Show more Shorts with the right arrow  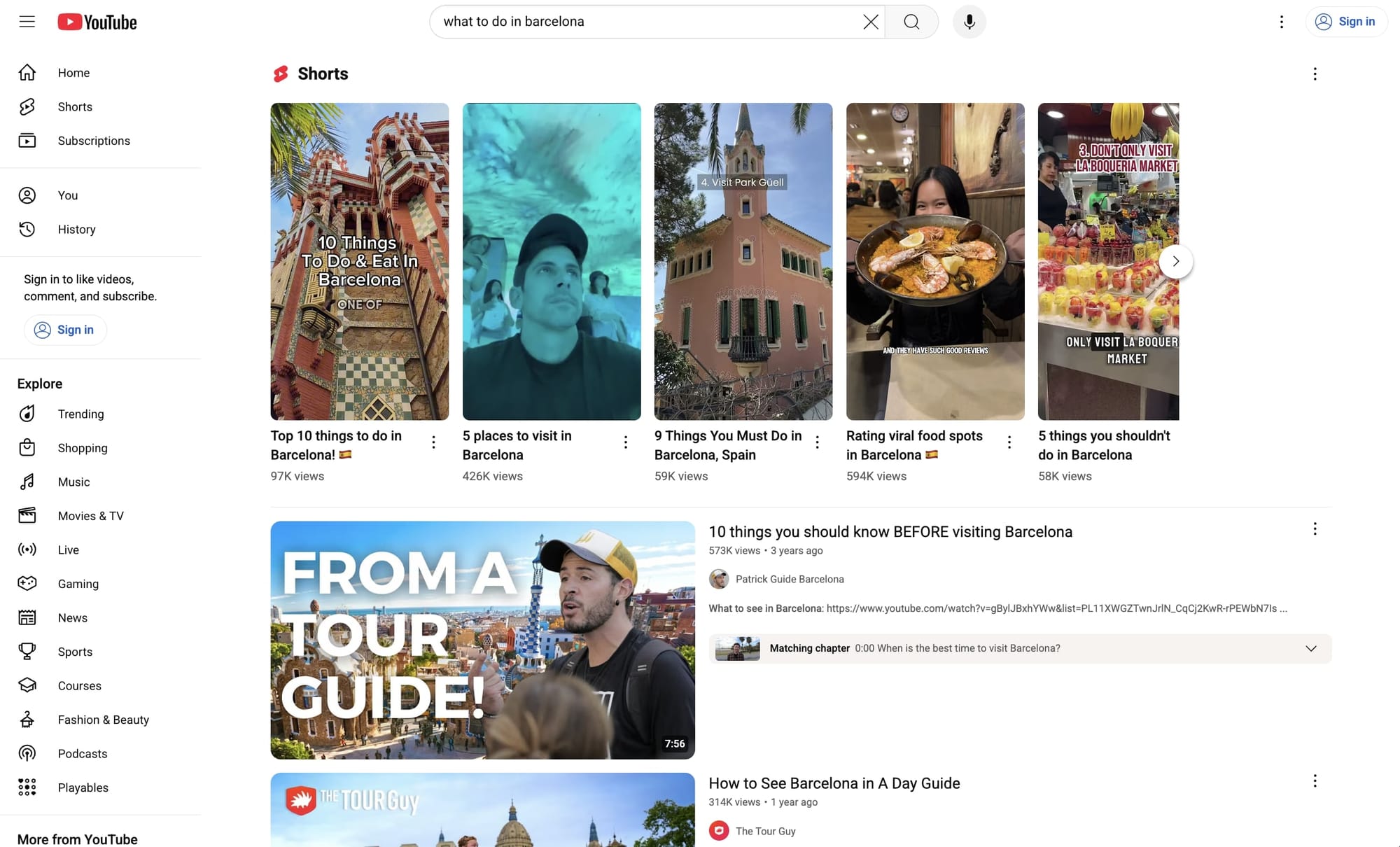tap(1176, 261)
